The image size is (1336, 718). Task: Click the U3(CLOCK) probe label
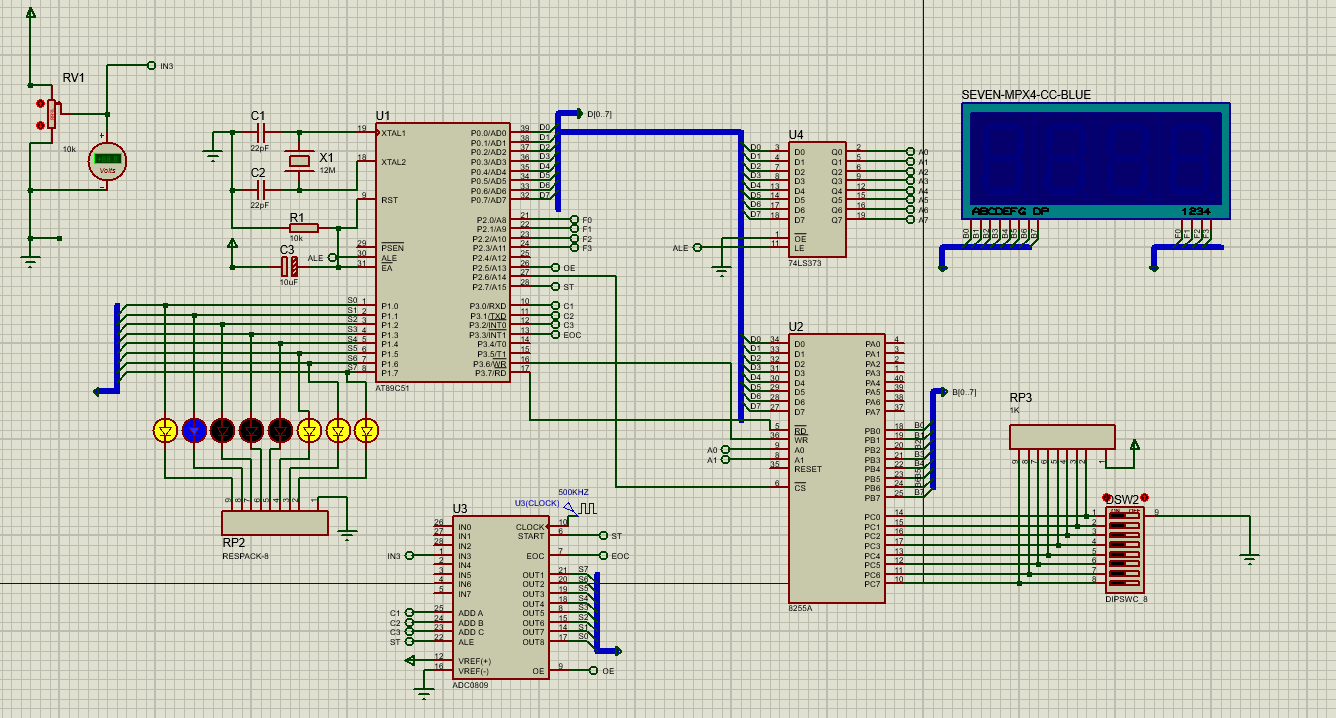tap(537, 503)
